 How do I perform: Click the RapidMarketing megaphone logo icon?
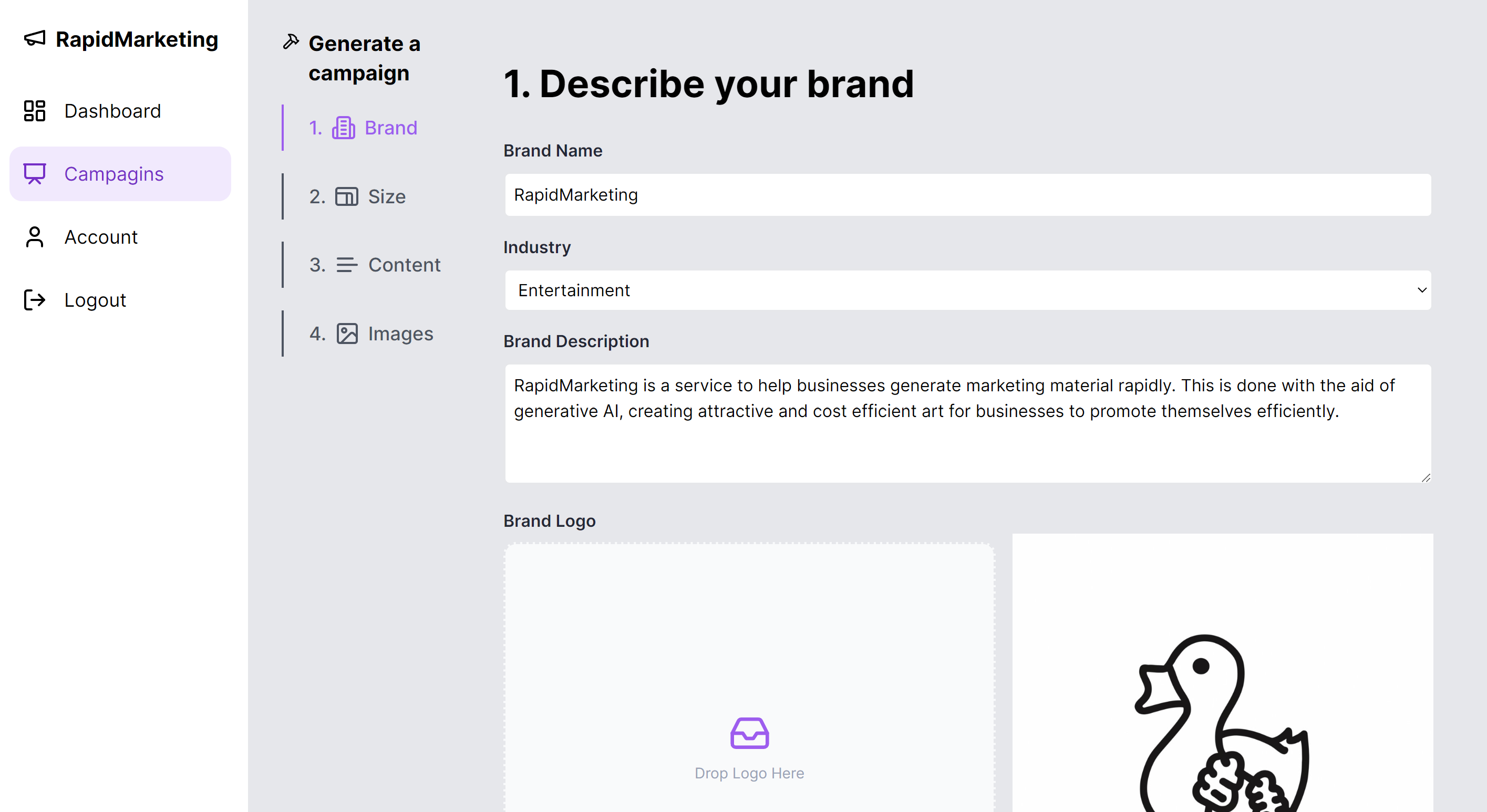[x=35, y=39]
